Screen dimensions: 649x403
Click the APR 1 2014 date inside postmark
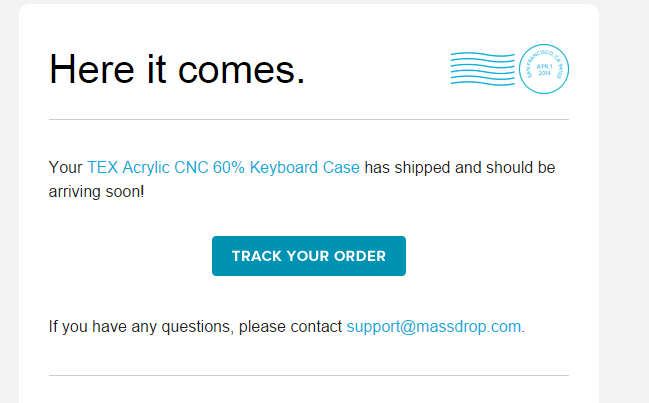point(544,70)
